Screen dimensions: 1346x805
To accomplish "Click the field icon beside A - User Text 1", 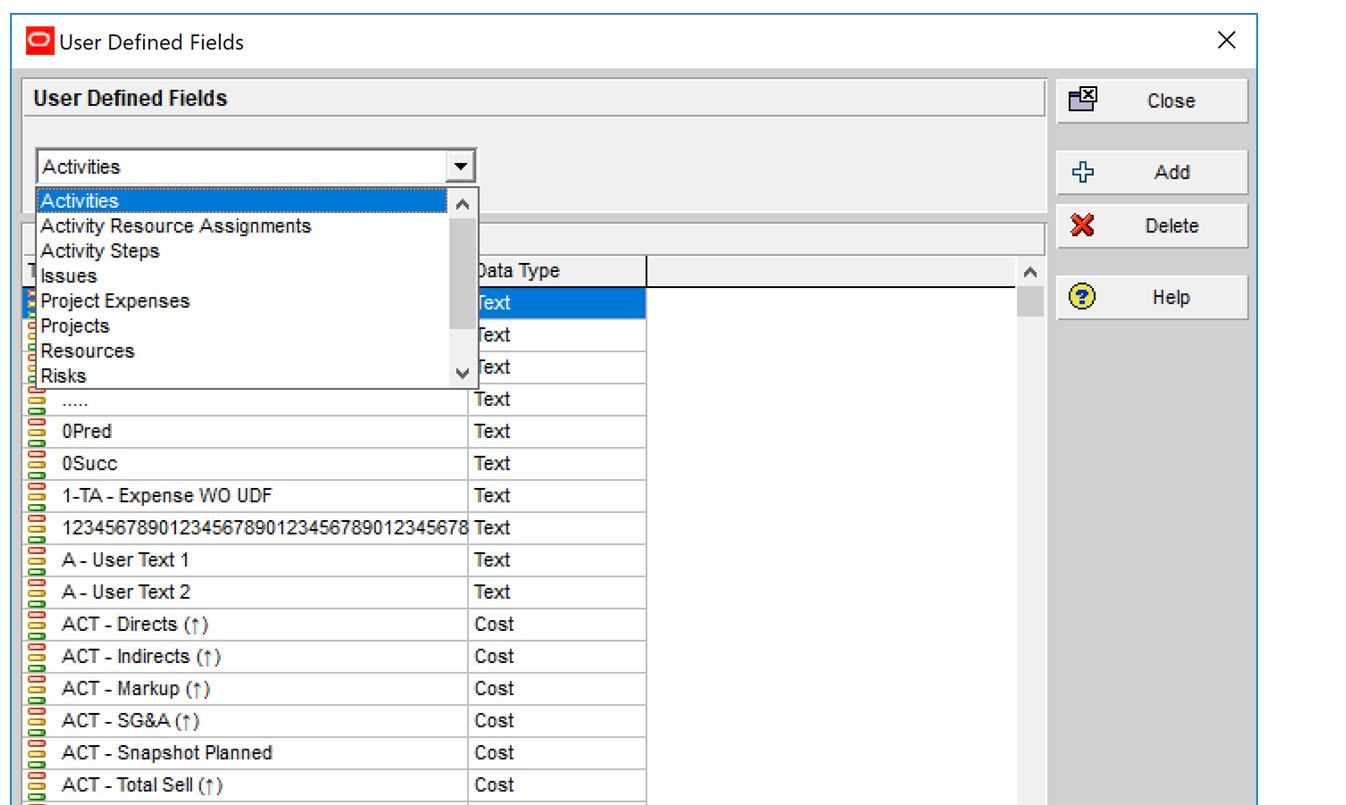I will pyautogui.click(x=38, y=560).
